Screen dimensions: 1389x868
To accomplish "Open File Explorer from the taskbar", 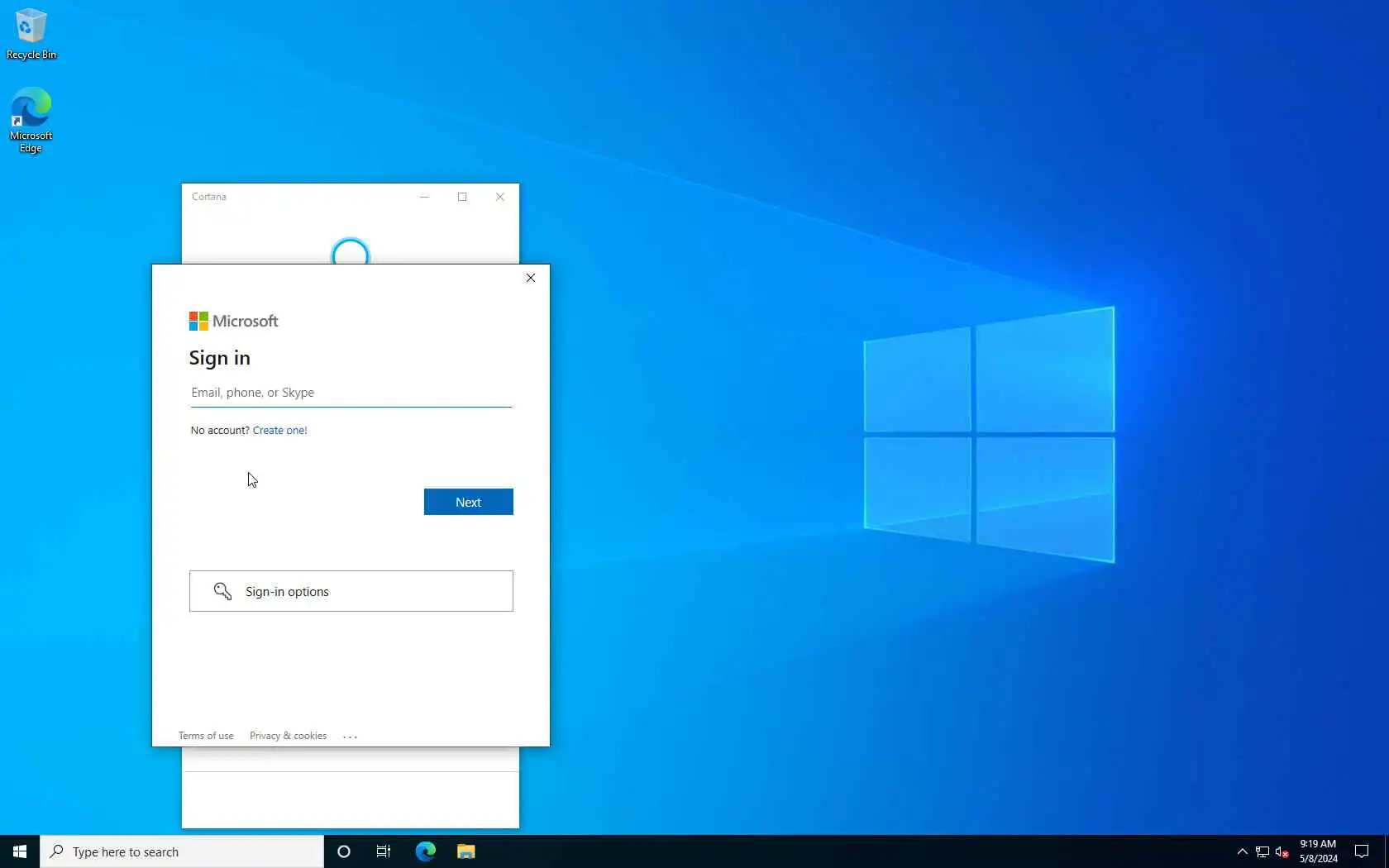I will [466, 851].
